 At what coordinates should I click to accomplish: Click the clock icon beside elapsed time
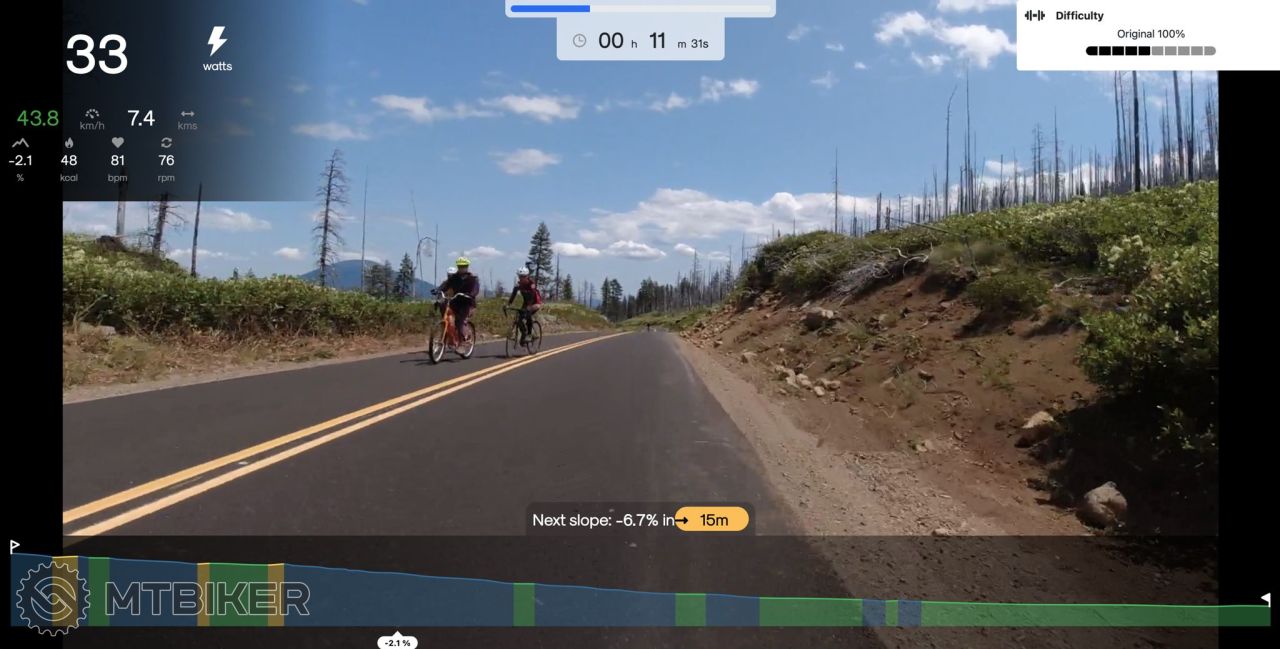(579, 41)
